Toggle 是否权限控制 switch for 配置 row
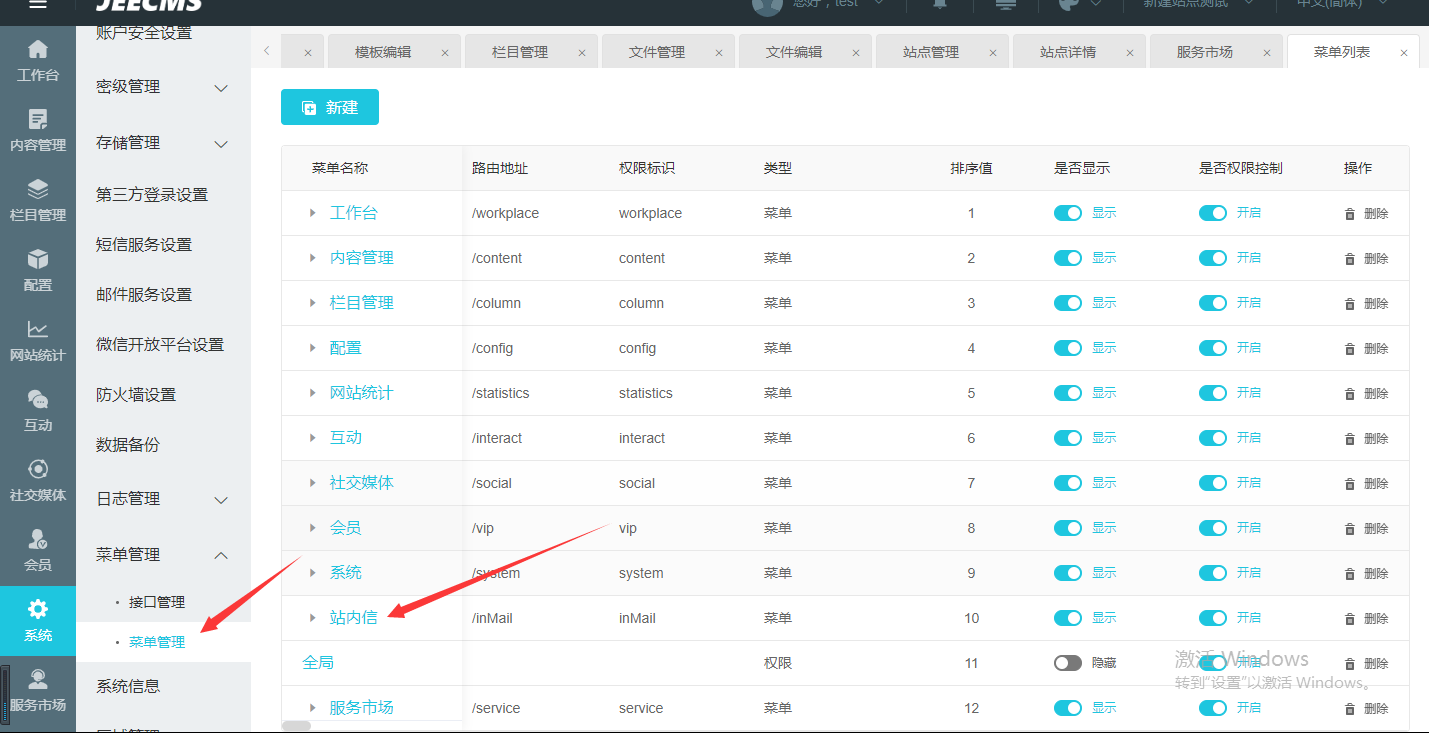The height and width of the screenshot is (733, 1429). [x=1212, y=348]
